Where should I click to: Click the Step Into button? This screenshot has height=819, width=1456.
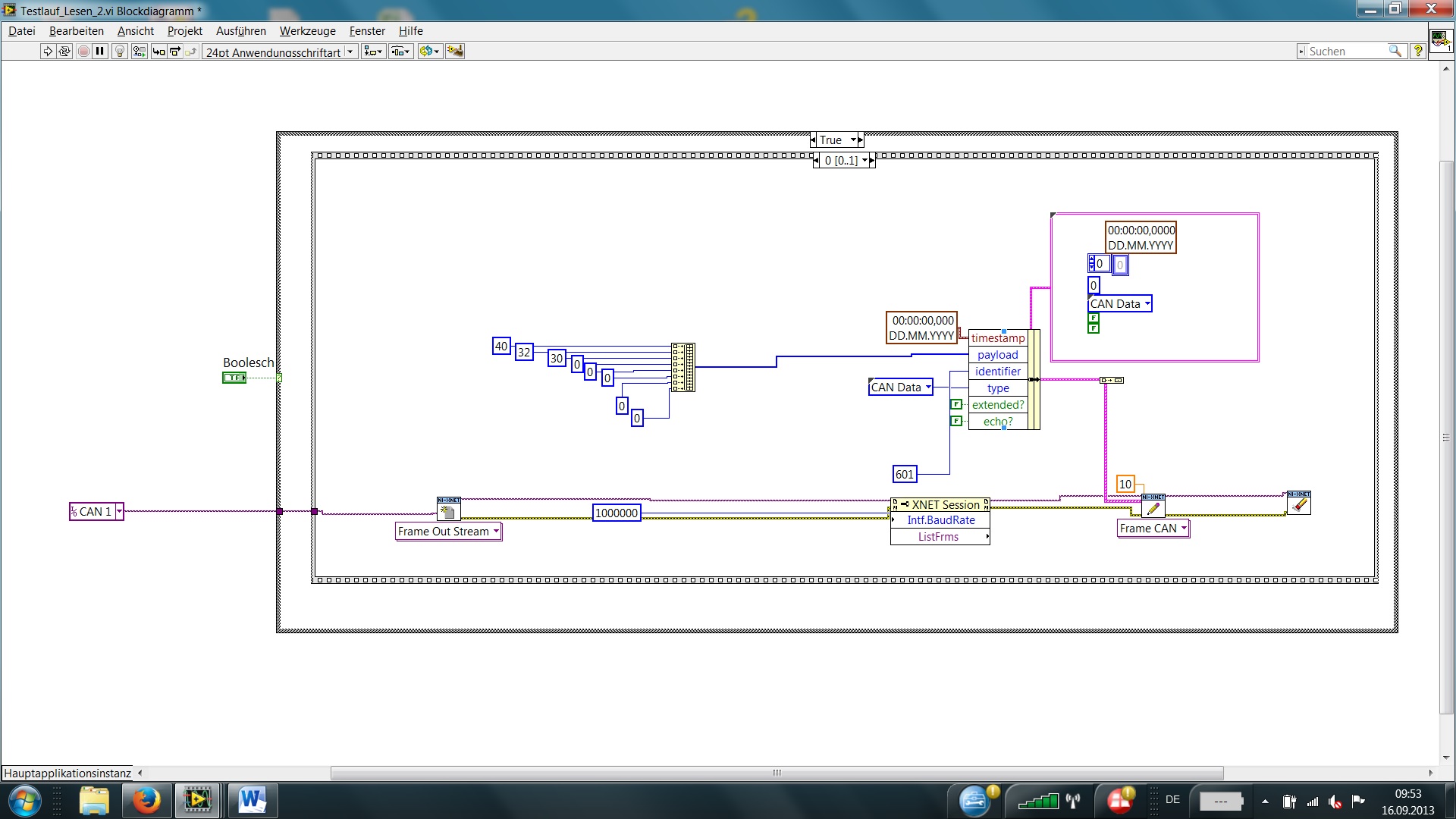click(158, 52)
